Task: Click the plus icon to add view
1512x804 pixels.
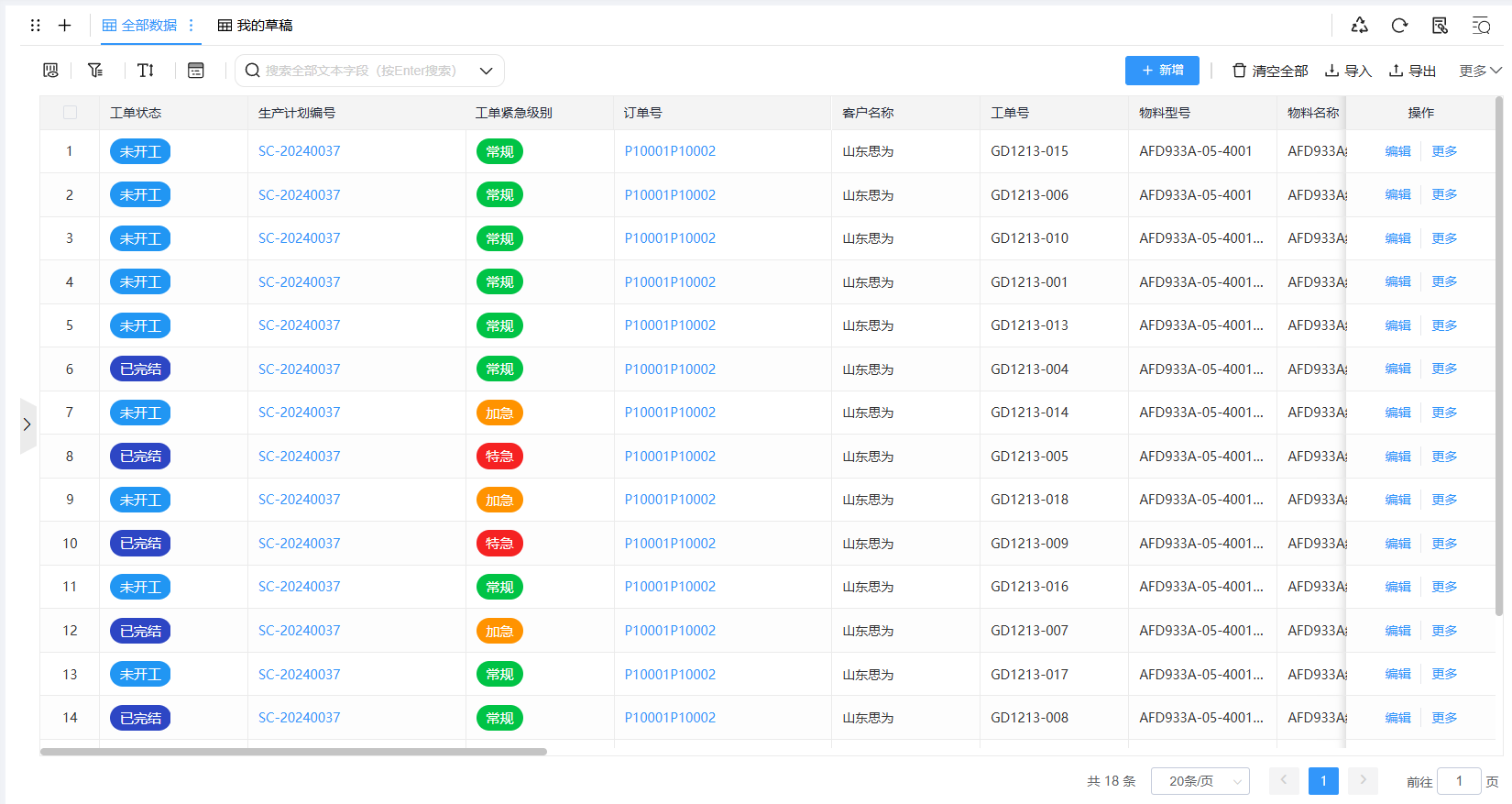Action: [64, 26]
